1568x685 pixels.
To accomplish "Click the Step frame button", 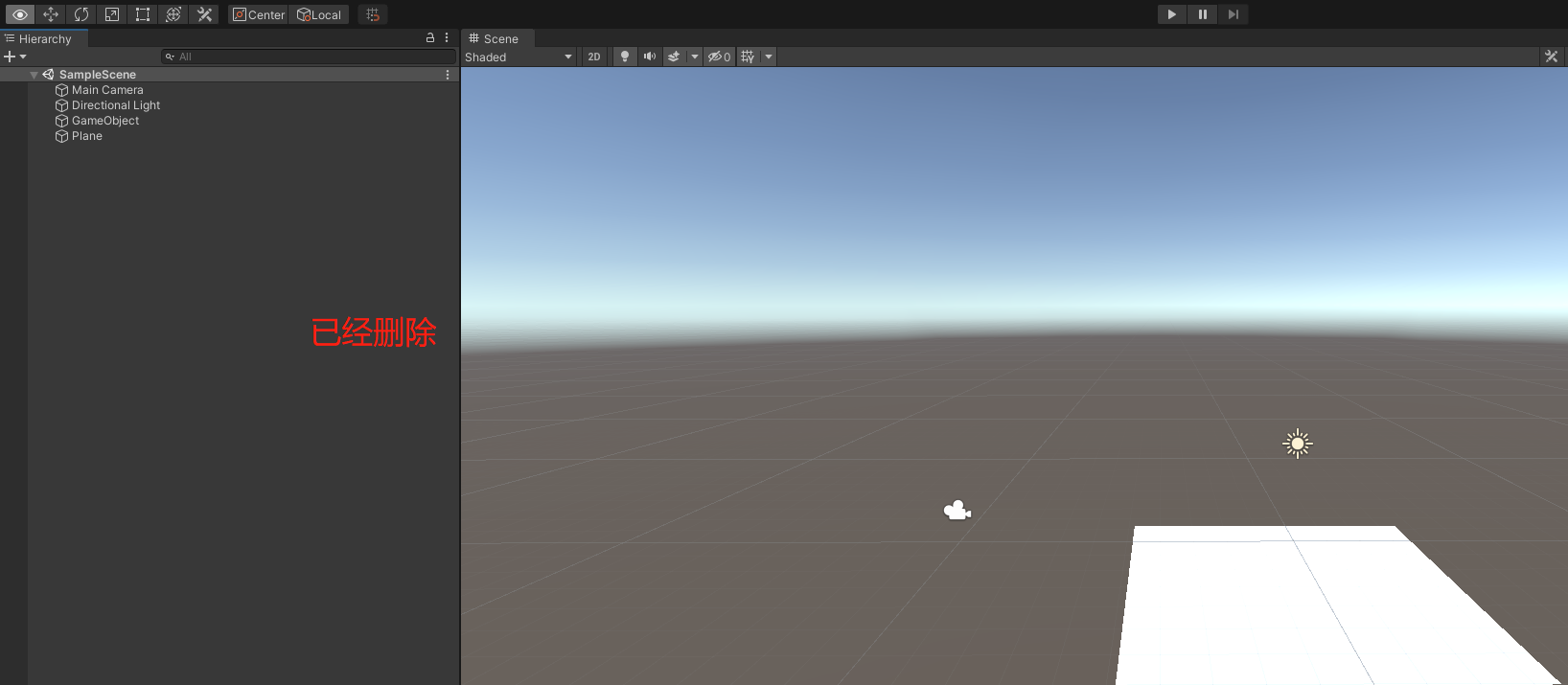I will [x=1234, y=14].
